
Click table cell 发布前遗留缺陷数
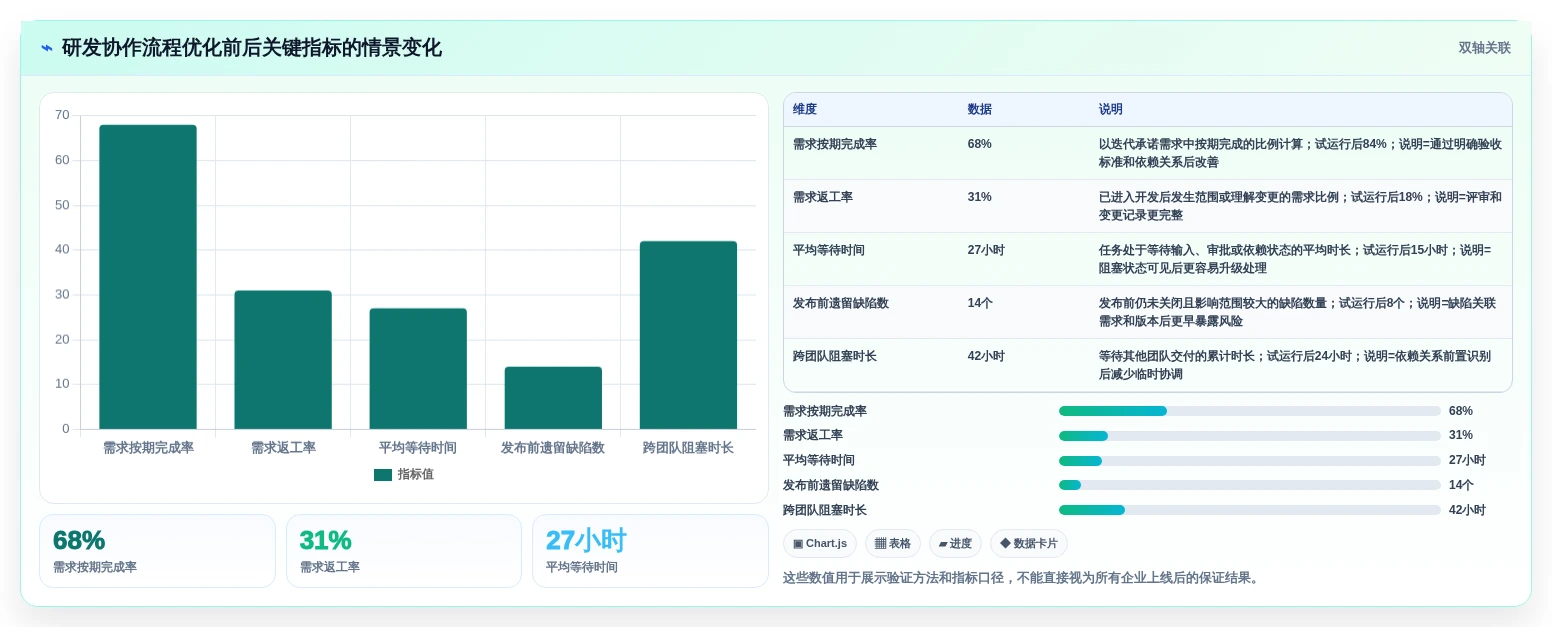click(841, 304)
